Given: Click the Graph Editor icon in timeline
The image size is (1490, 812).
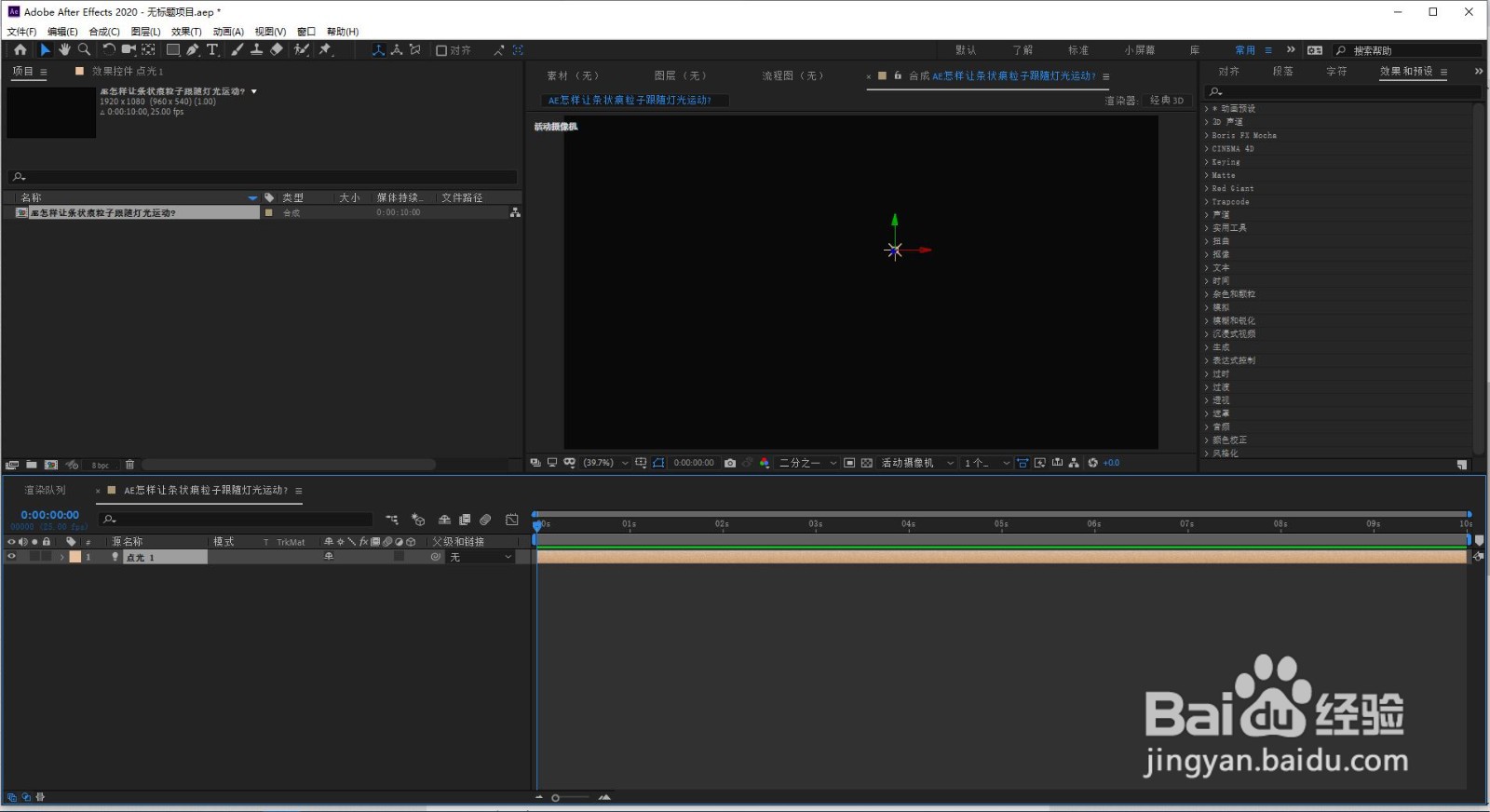Looking at the screenshot, I should click(511, 520).
